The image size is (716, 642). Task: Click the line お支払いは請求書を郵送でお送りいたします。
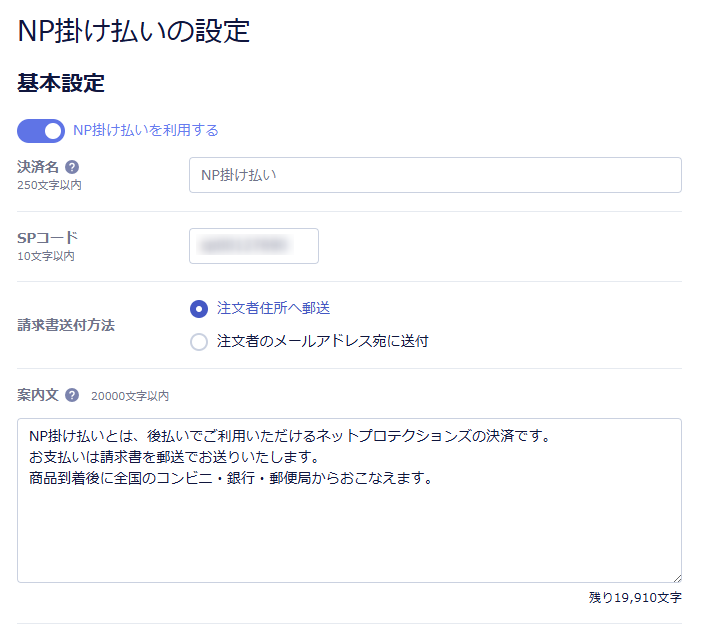[x=174, y=457]
